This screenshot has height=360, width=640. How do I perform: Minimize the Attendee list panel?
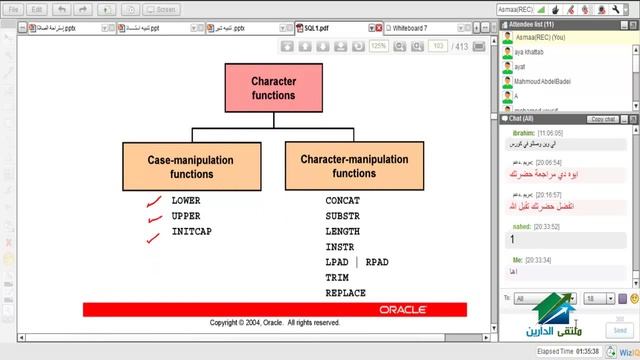pos(624,25)
